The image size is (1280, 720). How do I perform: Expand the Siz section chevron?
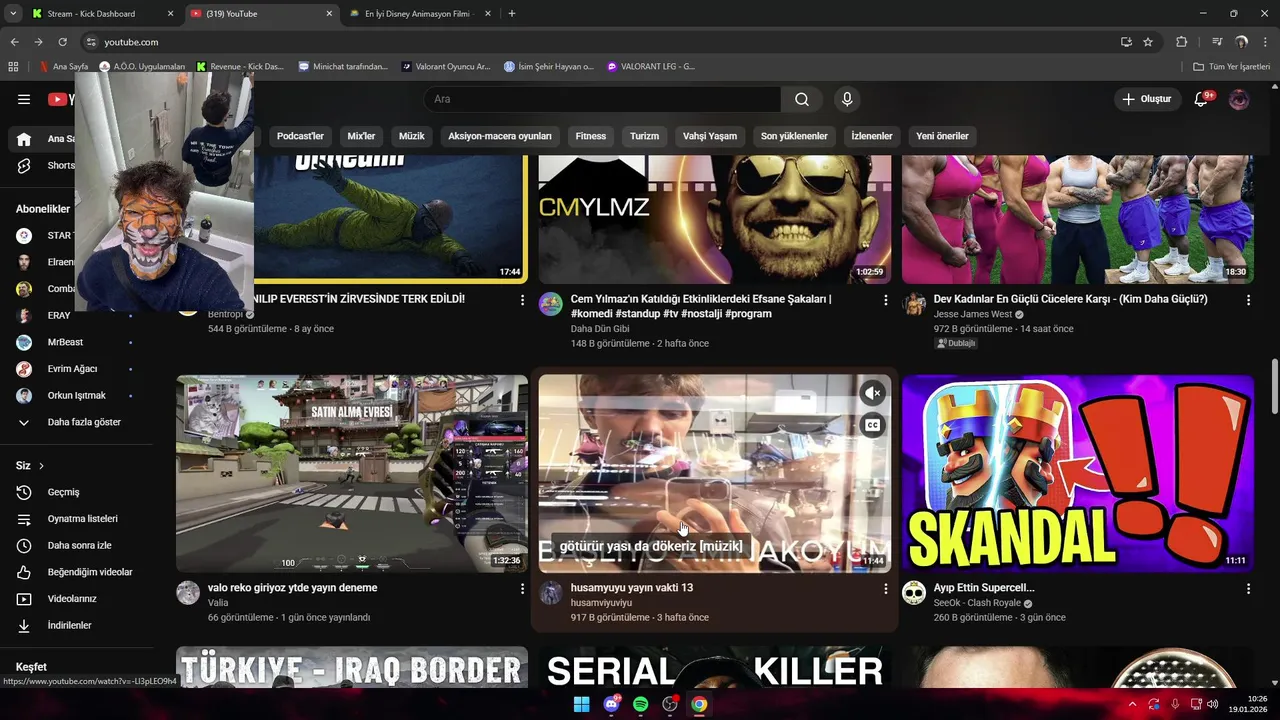41,466
